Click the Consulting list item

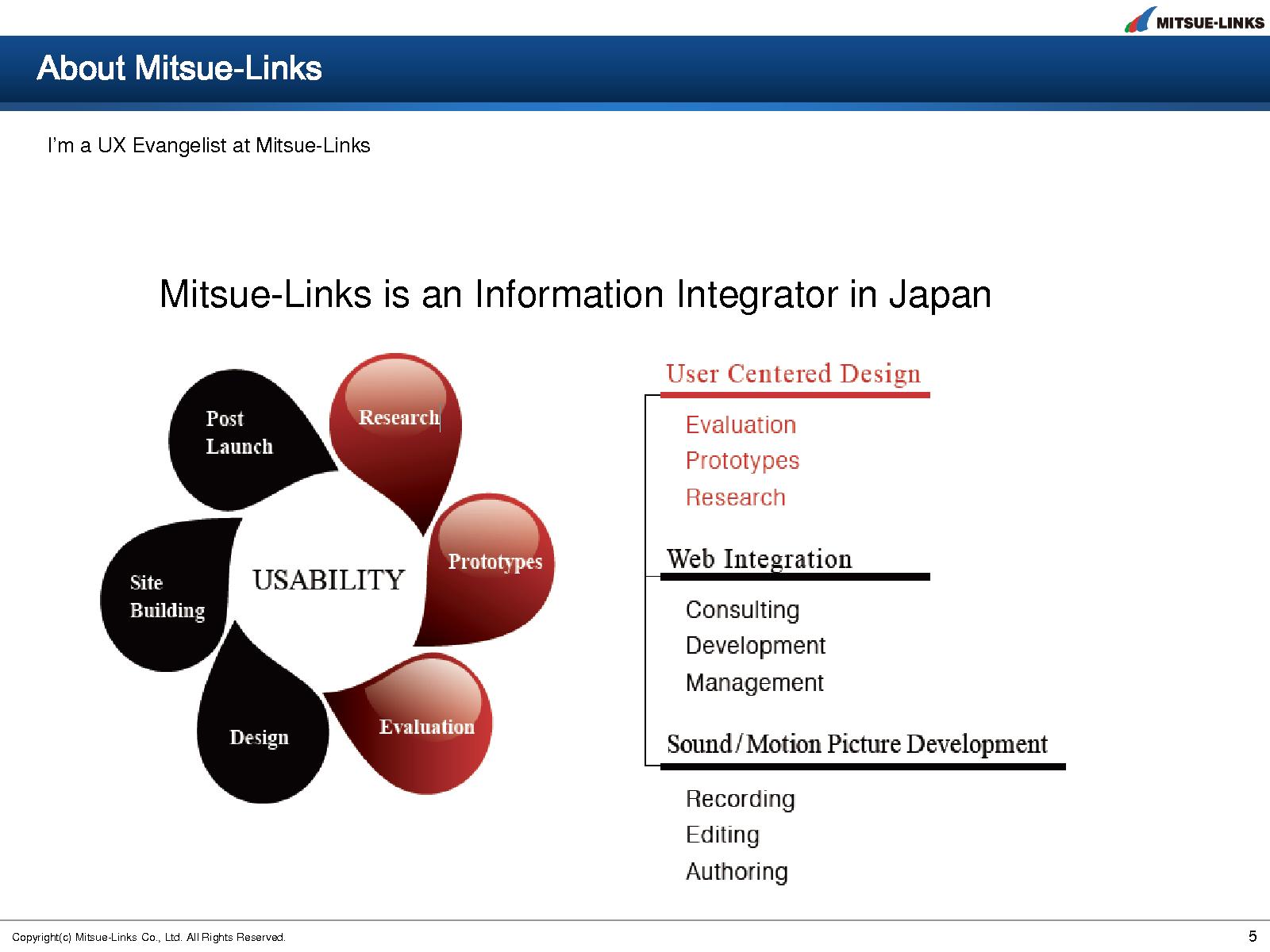(742, 610)
